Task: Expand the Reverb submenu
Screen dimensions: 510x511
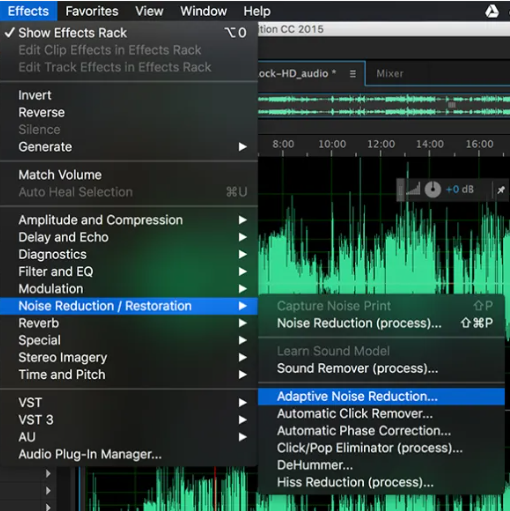Action: pos(129,323)
